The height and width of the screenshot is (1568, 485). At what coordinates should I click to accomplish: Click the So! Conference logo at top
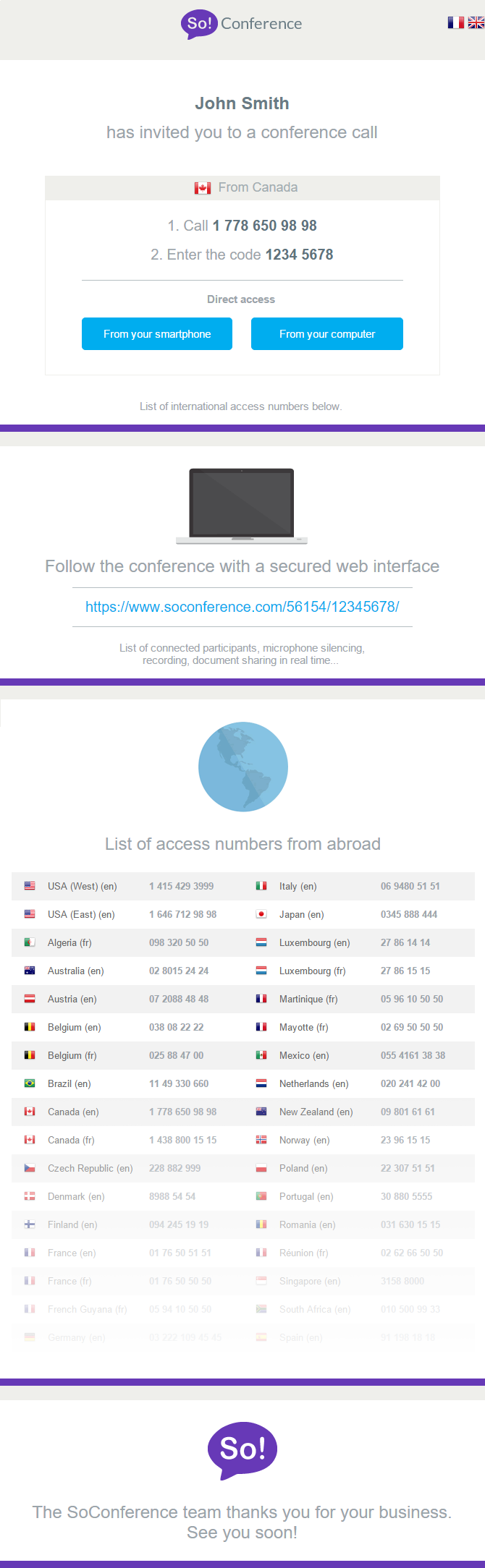click(x=242, y=24)
